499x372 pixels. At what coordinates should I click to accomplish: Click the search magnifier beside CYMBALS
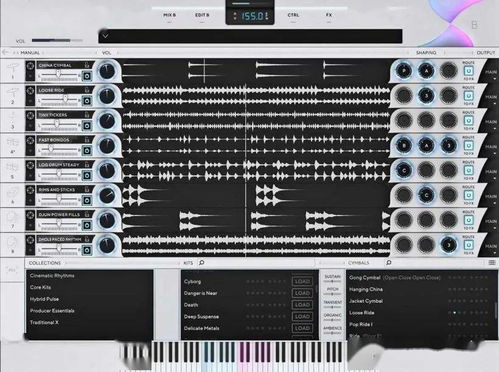click(x=389, y=263)
